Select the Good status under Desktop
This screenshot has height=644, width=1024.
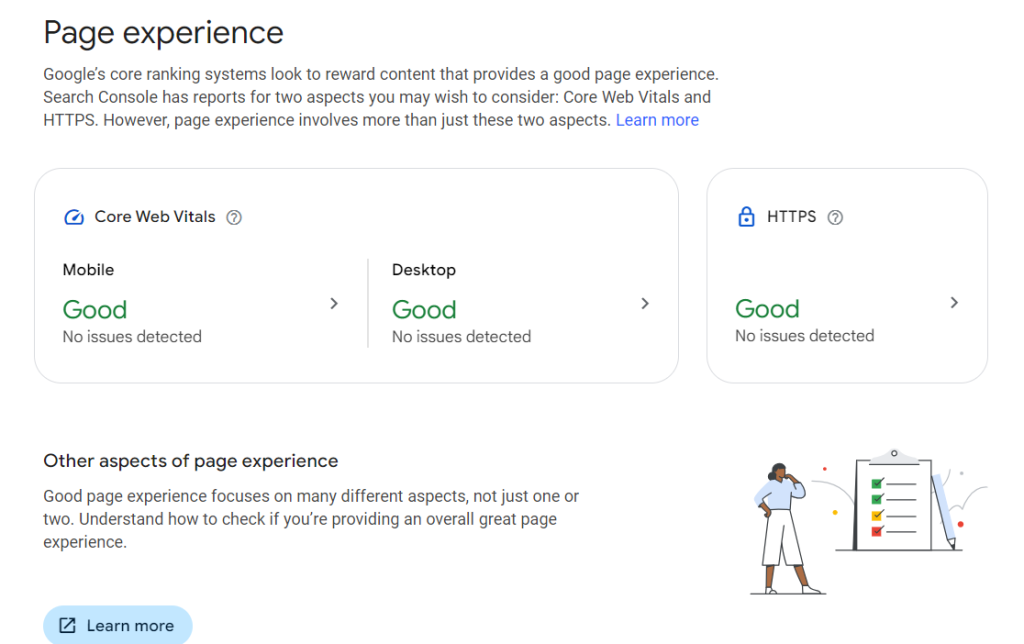pyautogui.click(x=424, y=310)
